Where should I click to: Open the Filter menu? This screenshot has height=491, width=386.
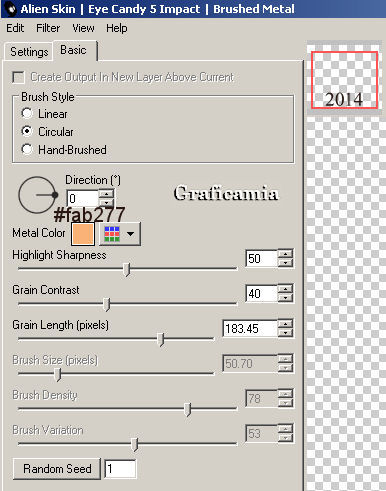(x=48, y=28)
